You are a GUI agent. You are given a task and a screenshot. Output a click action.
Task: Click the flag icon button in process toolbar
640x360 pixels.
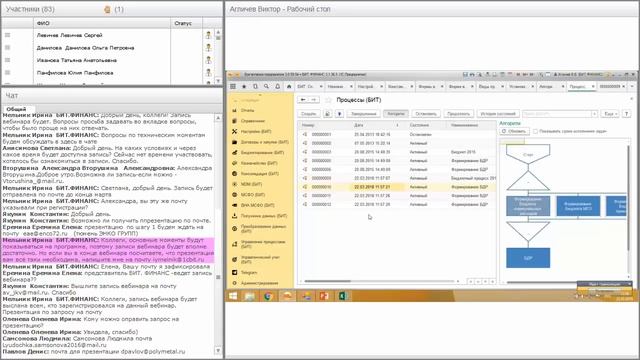click(x=339, y=114)
